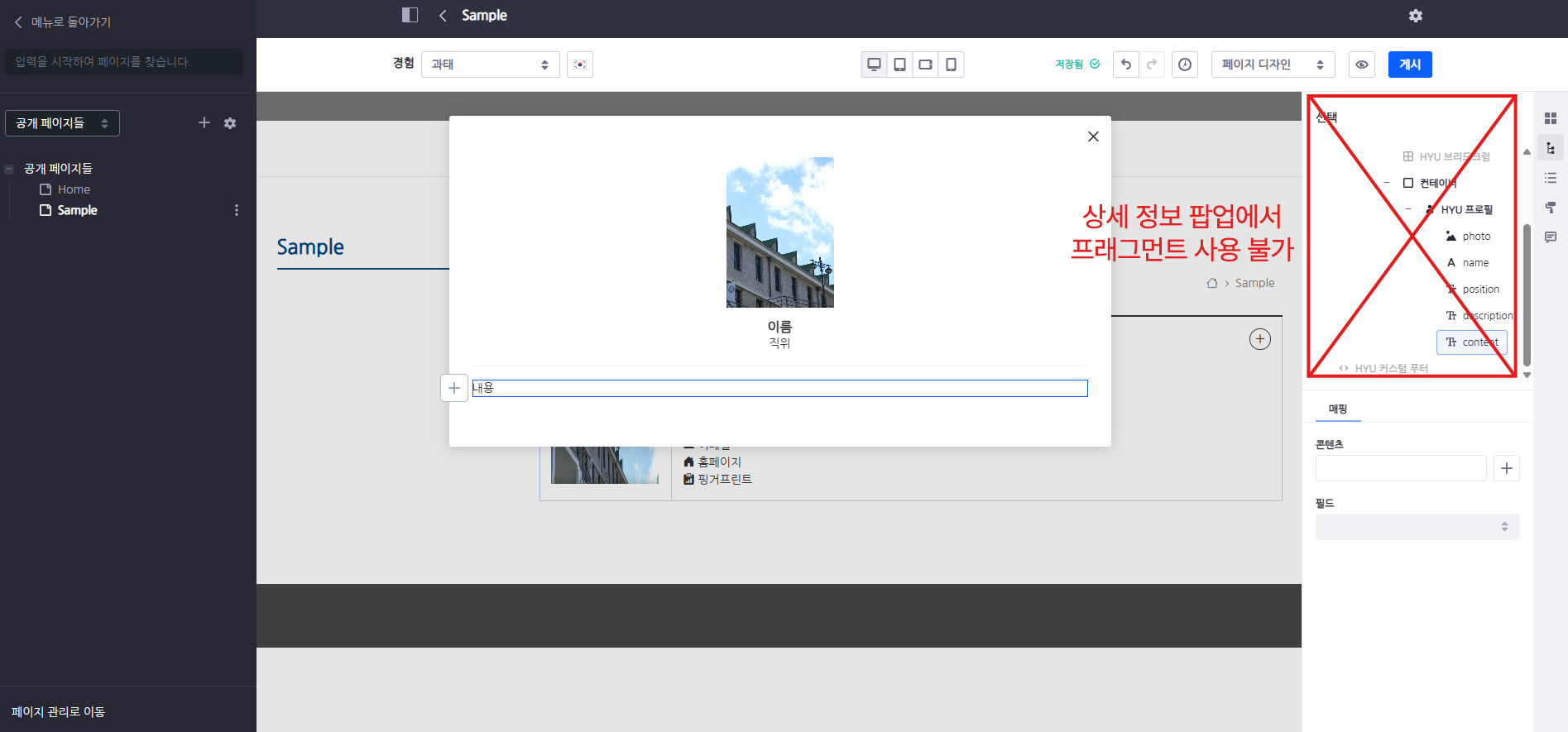The width and height of the screenshot is (1568, 732).
Task: Toggle the product menu sidebar icon
Action: 410,15
